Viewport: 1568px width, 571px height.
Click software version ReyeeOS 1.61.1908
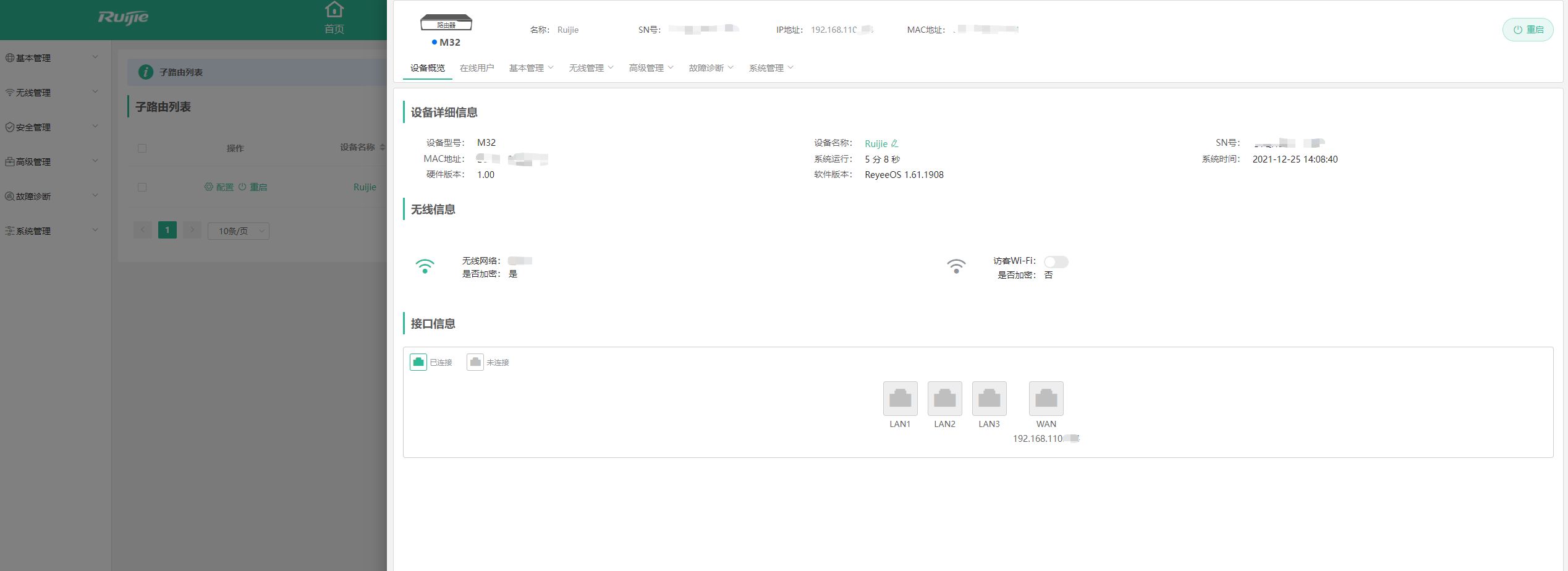coord(904,175)
